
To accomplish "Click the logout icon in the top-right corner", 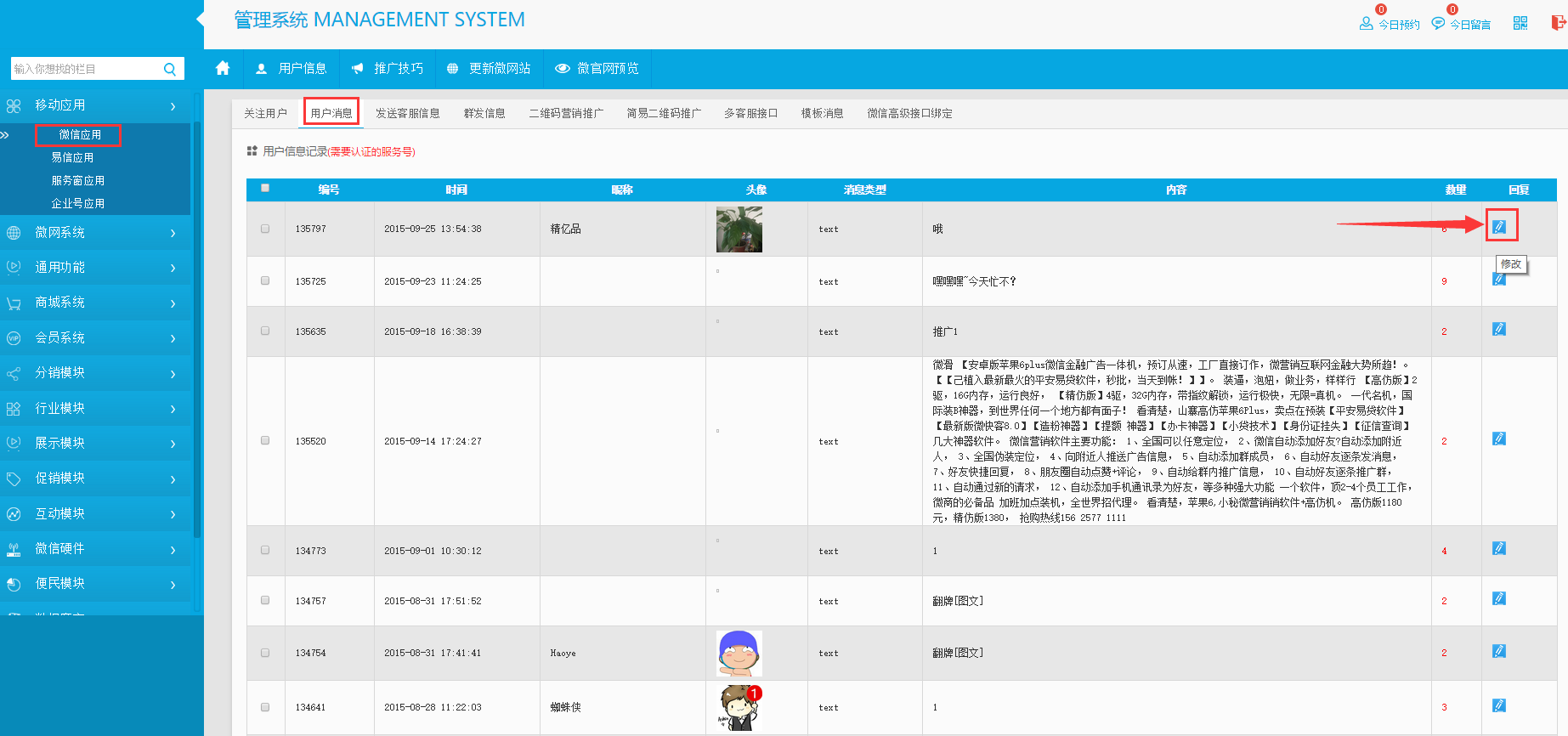I will [1559, 23].
